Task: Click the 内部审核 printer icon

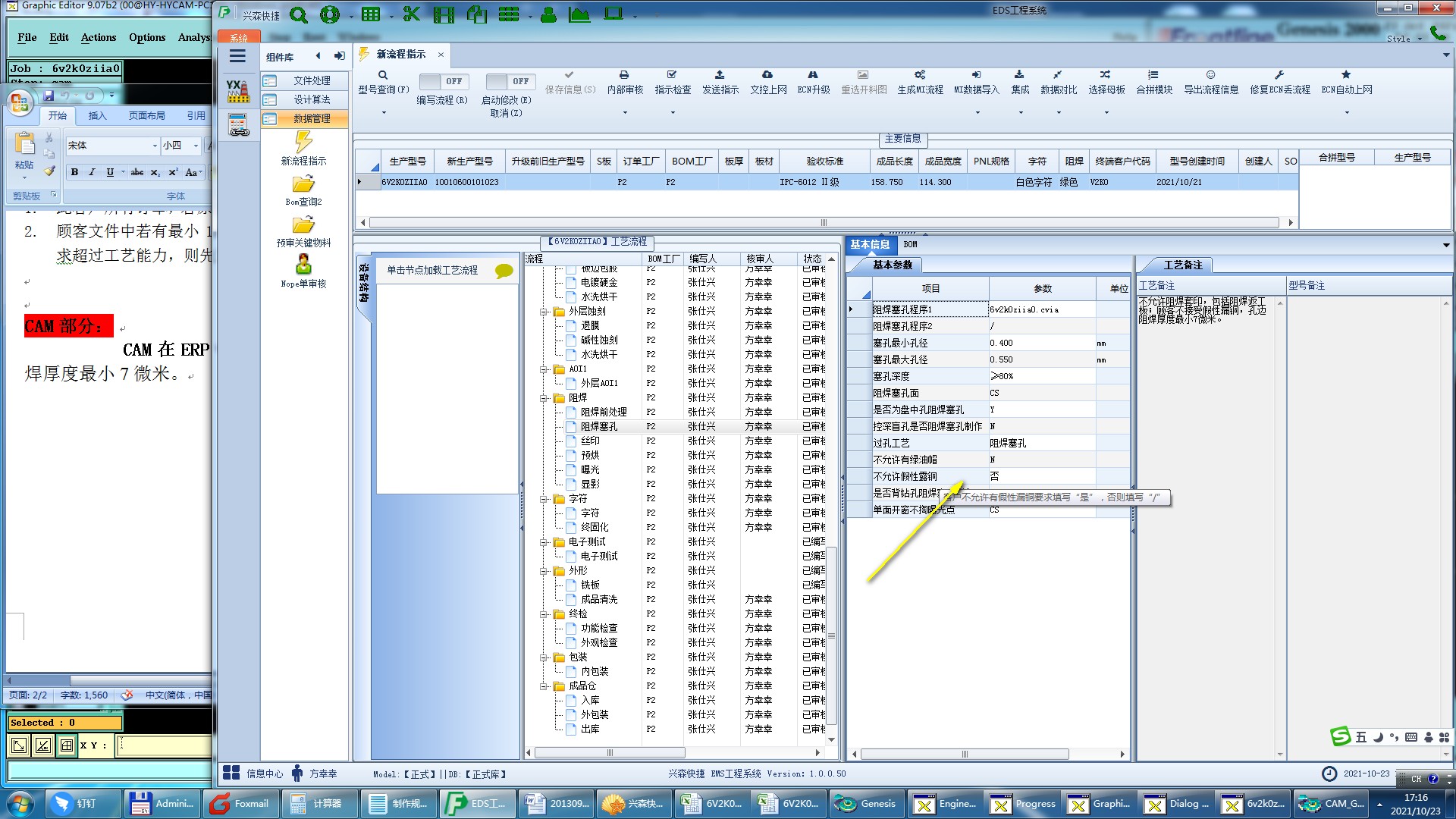Action: coord(624,75)
